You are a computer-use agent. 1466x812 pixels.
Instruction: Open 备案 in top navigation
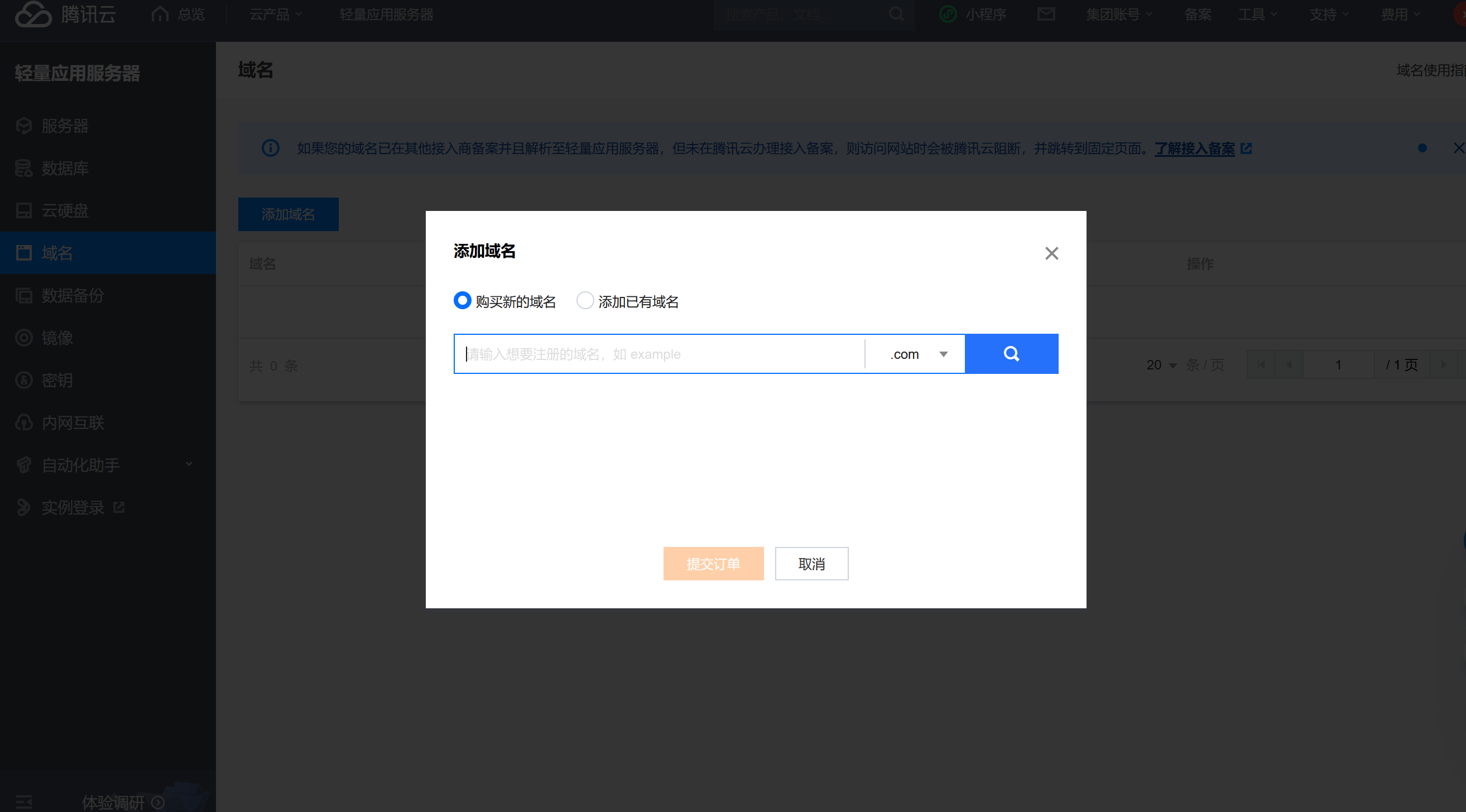click(1198, 14)
